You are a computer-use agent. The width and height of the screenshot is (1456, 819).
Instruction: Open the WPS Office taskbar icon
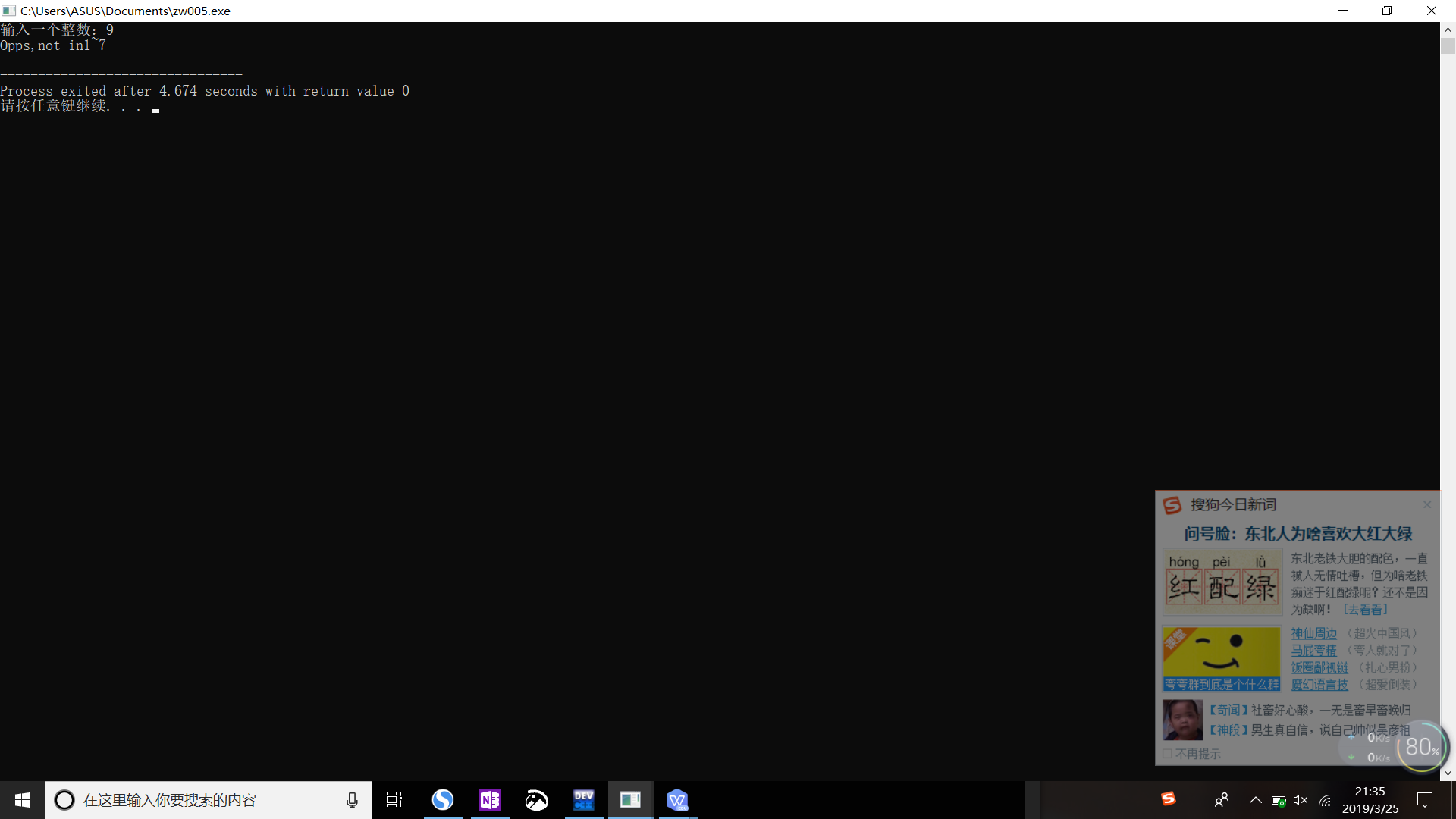(x=677, y=800)
